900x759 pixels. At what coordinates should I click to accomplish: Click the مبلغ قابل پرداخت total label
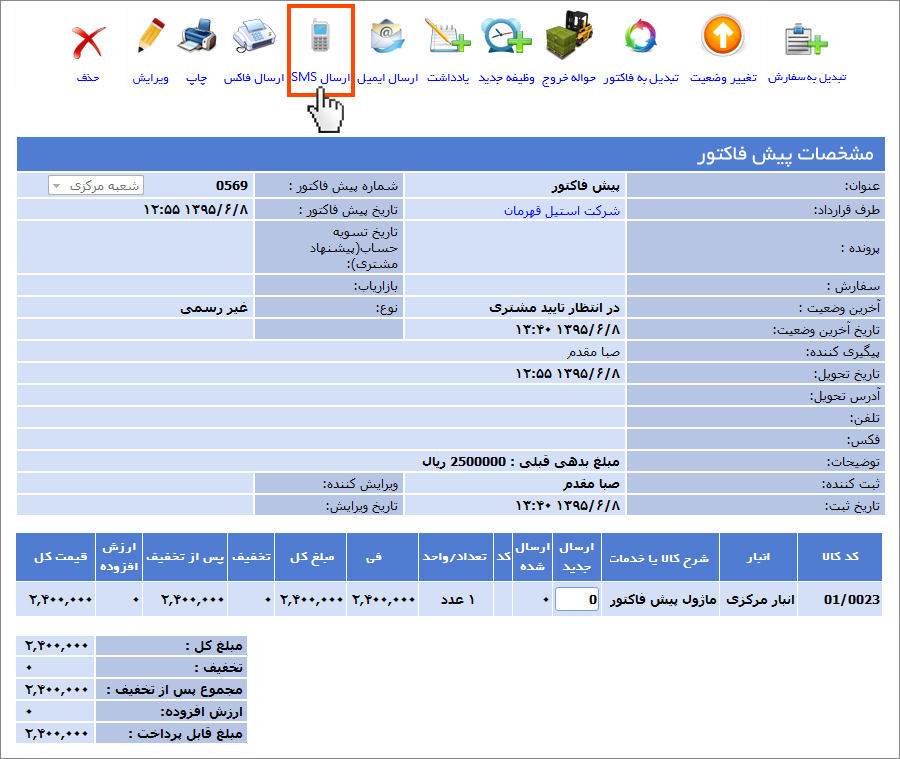click(x=185, y=734)
